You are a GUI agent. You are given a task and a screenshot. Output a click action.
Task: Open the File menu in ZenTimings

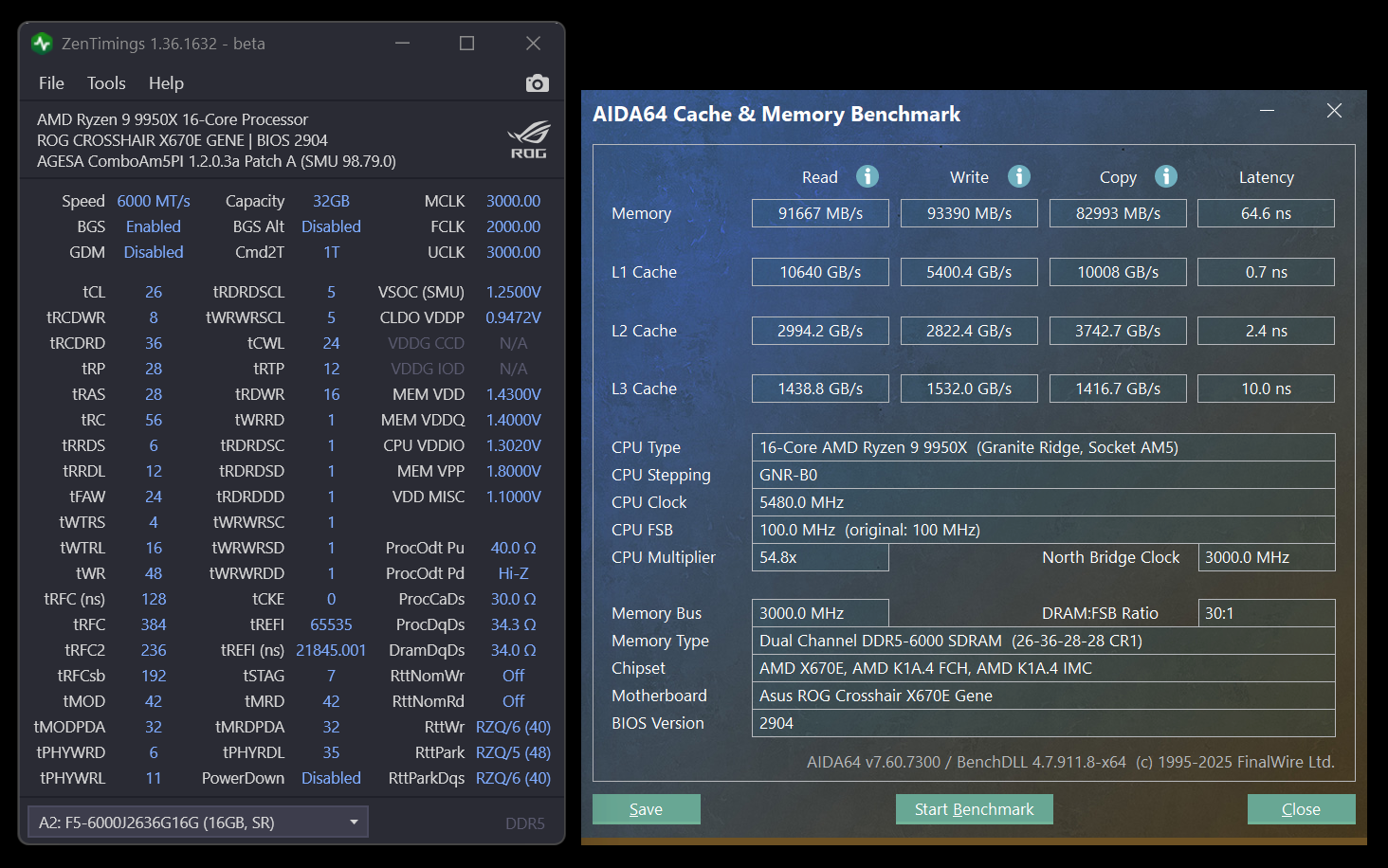51,83
